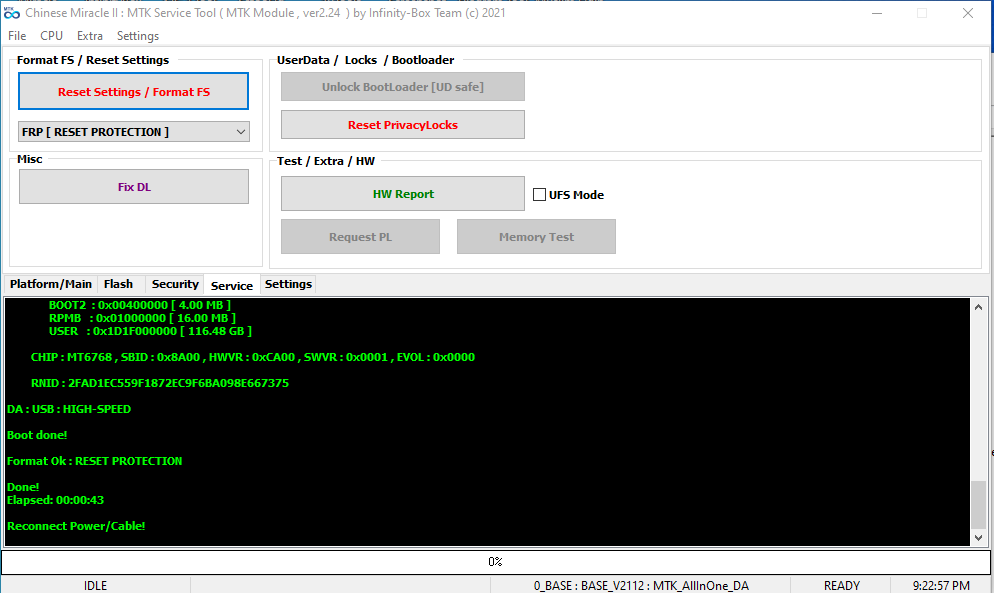
Task: Click Unlock BootLoader [UD safe] button
Action: pyautogui.click(x=403, y=87)
